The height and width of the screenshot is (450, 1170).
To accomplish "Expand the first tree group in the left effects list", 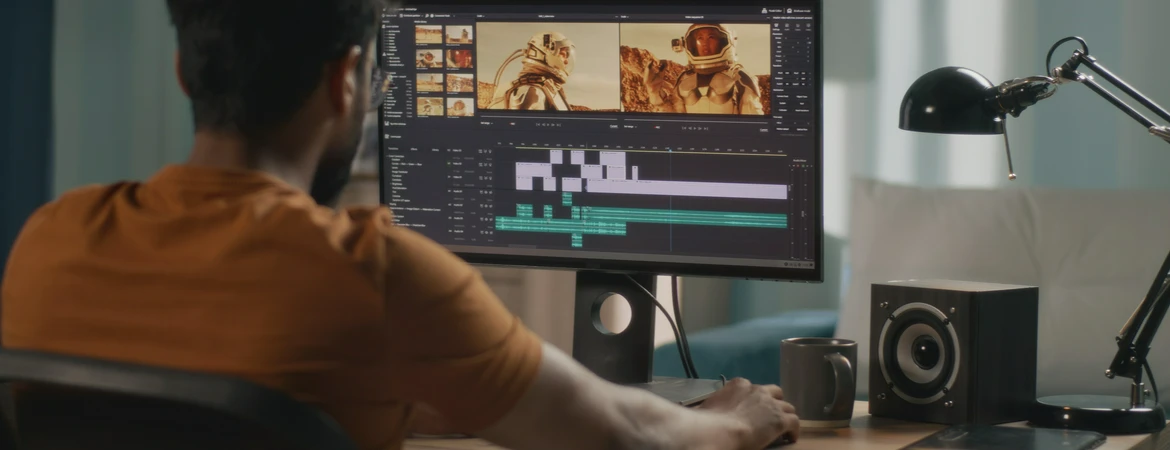I will click(387, 157).
